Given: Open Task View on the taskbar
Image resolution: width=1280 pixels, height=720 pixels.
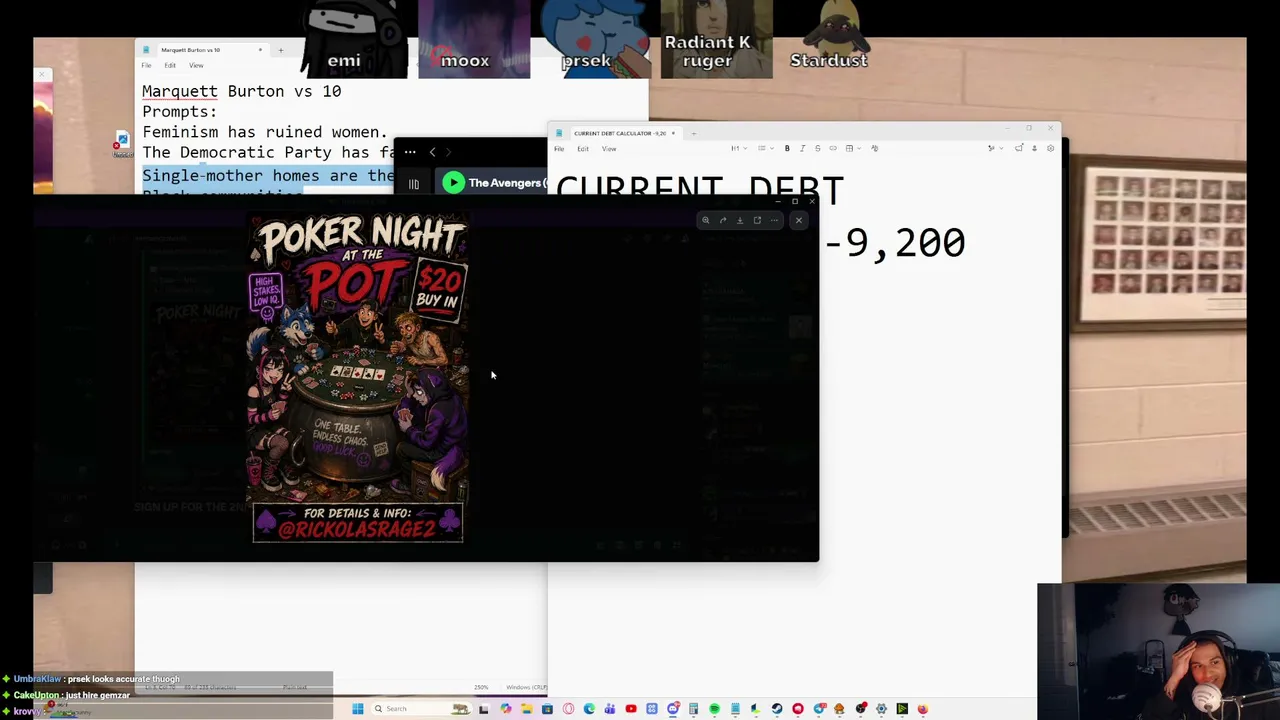Looking at the screenshot, I should click(x=483, y=709).
